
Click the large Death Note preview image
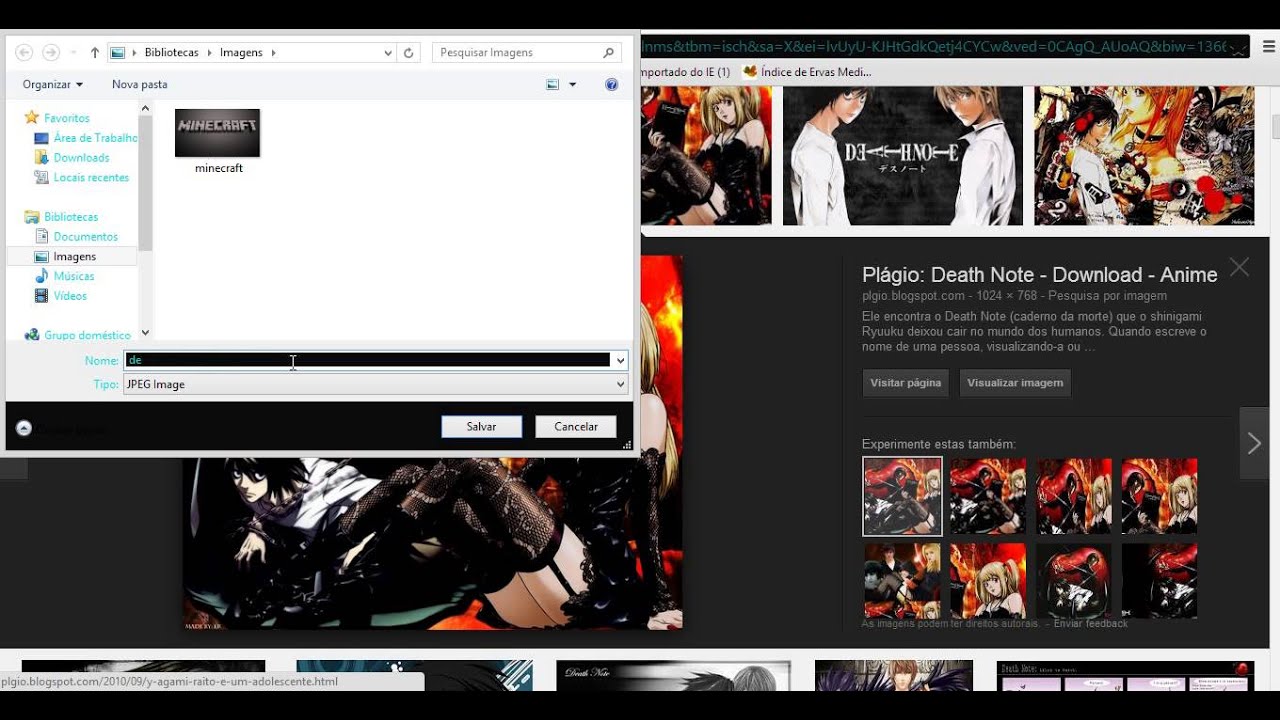(x=432, y=542)
